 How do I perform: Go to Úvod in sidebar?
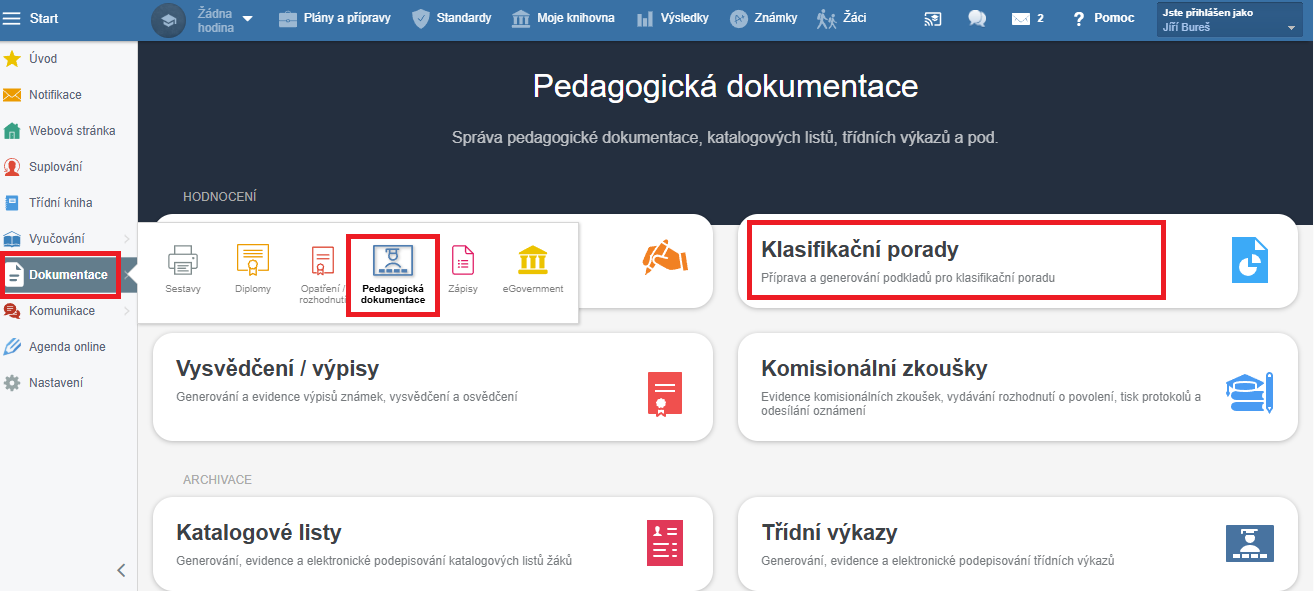68,59
